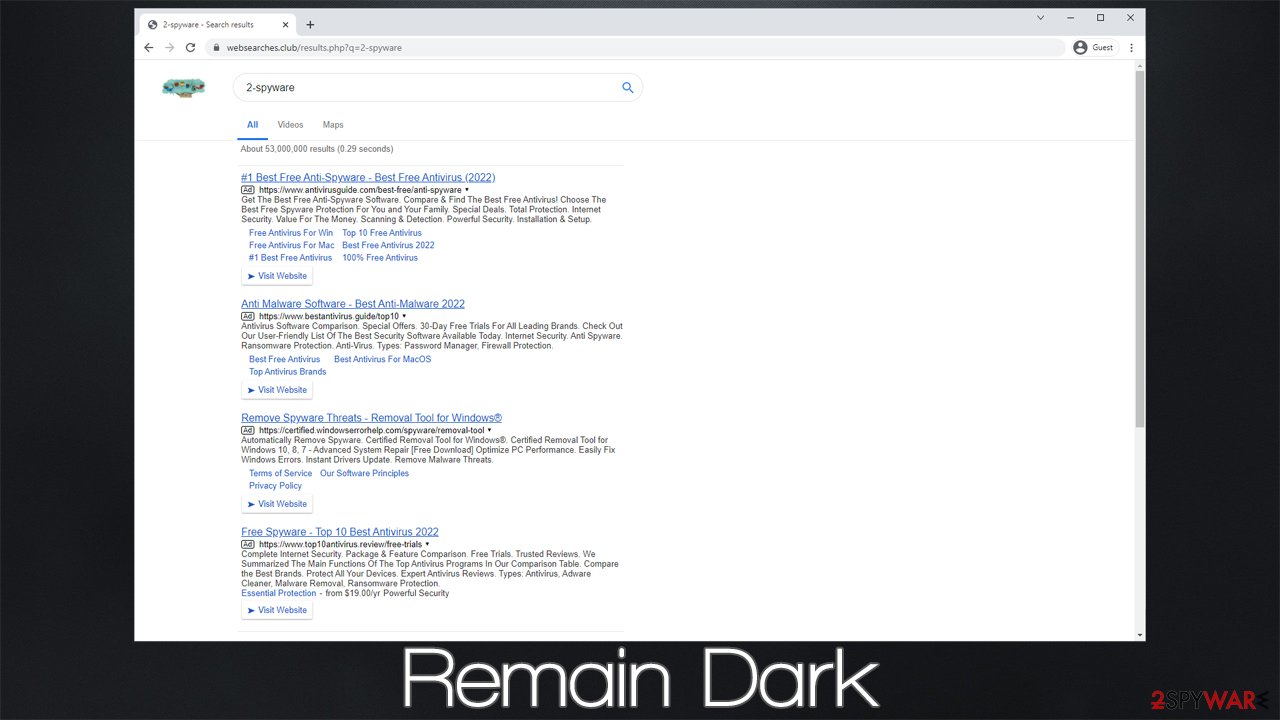Expand the bestantivirus.guide ad URL dropdown arrow
This screenshot has height=720, width=1280.
[x=404, y=316]
